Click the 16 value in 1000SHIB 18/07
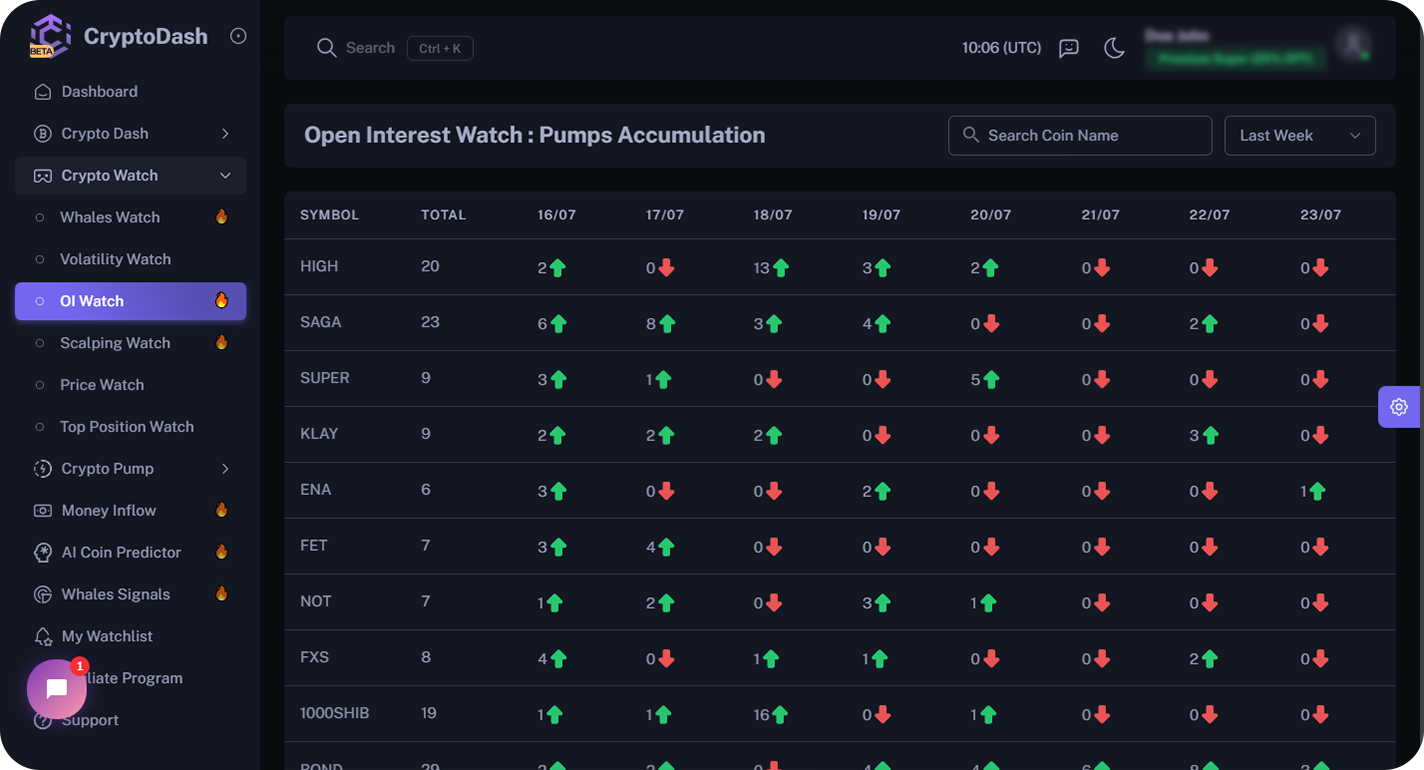 click(761, 715)
